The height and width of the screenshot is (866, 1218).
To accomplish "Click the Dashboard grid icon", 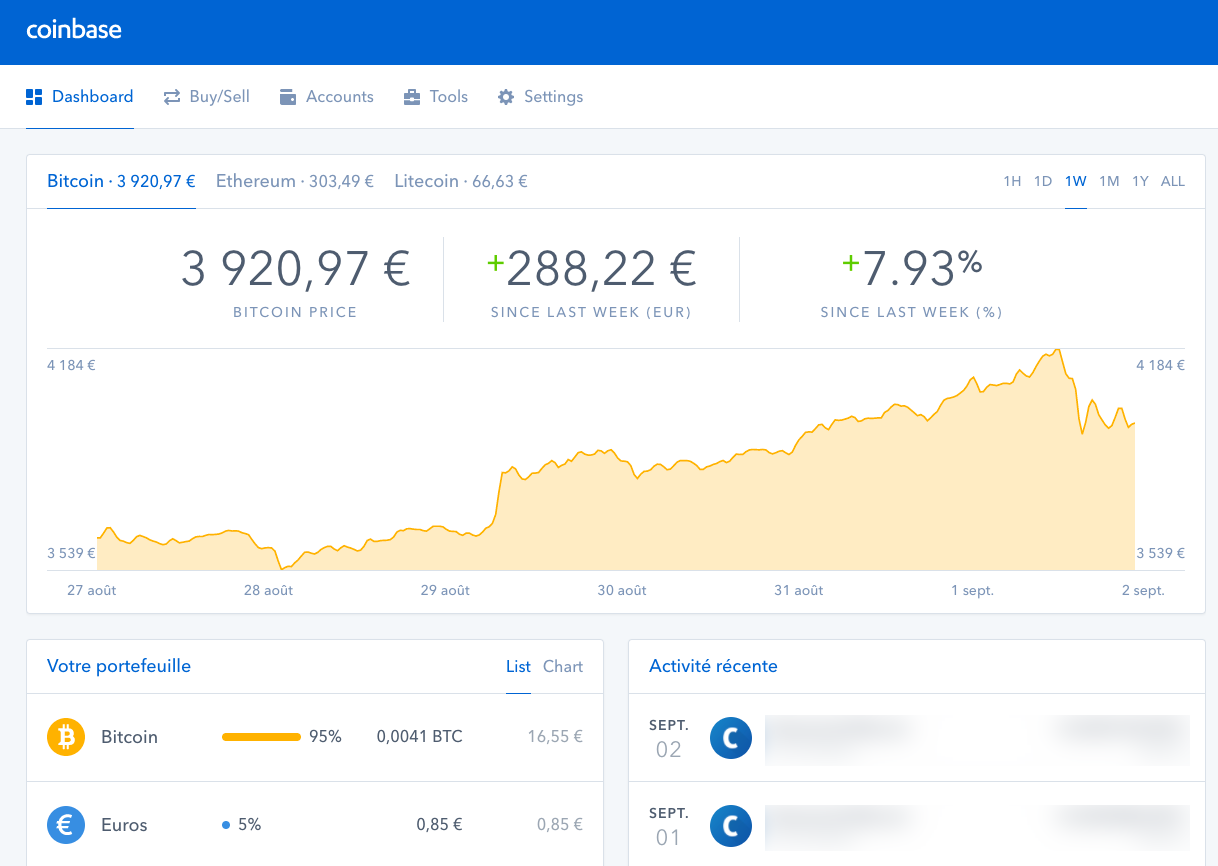I will coord(34,97).
